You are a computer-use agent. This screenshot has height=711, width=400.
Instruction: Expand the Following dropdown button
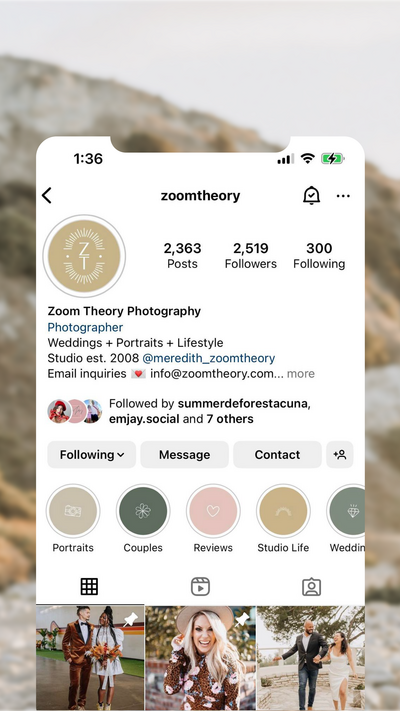pos(92,454)
